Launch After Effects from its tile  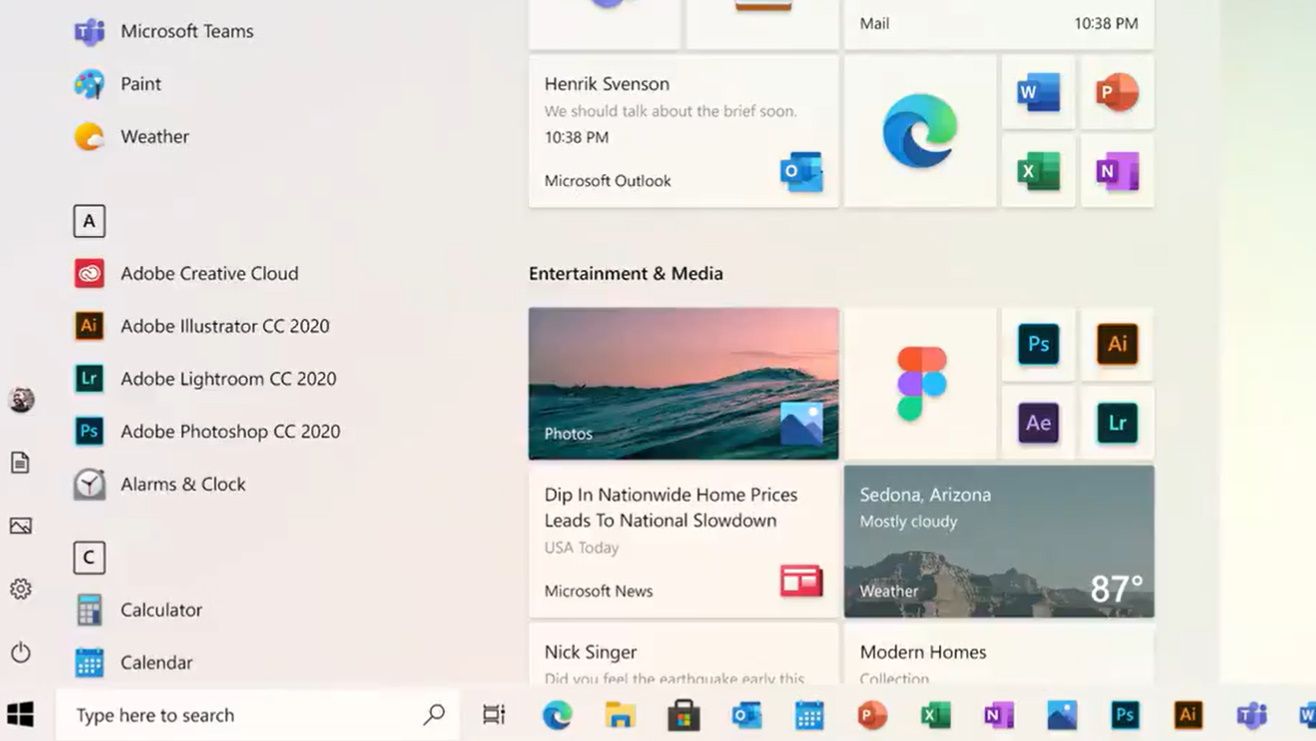pyautogui.click(x=1038, y=422)
